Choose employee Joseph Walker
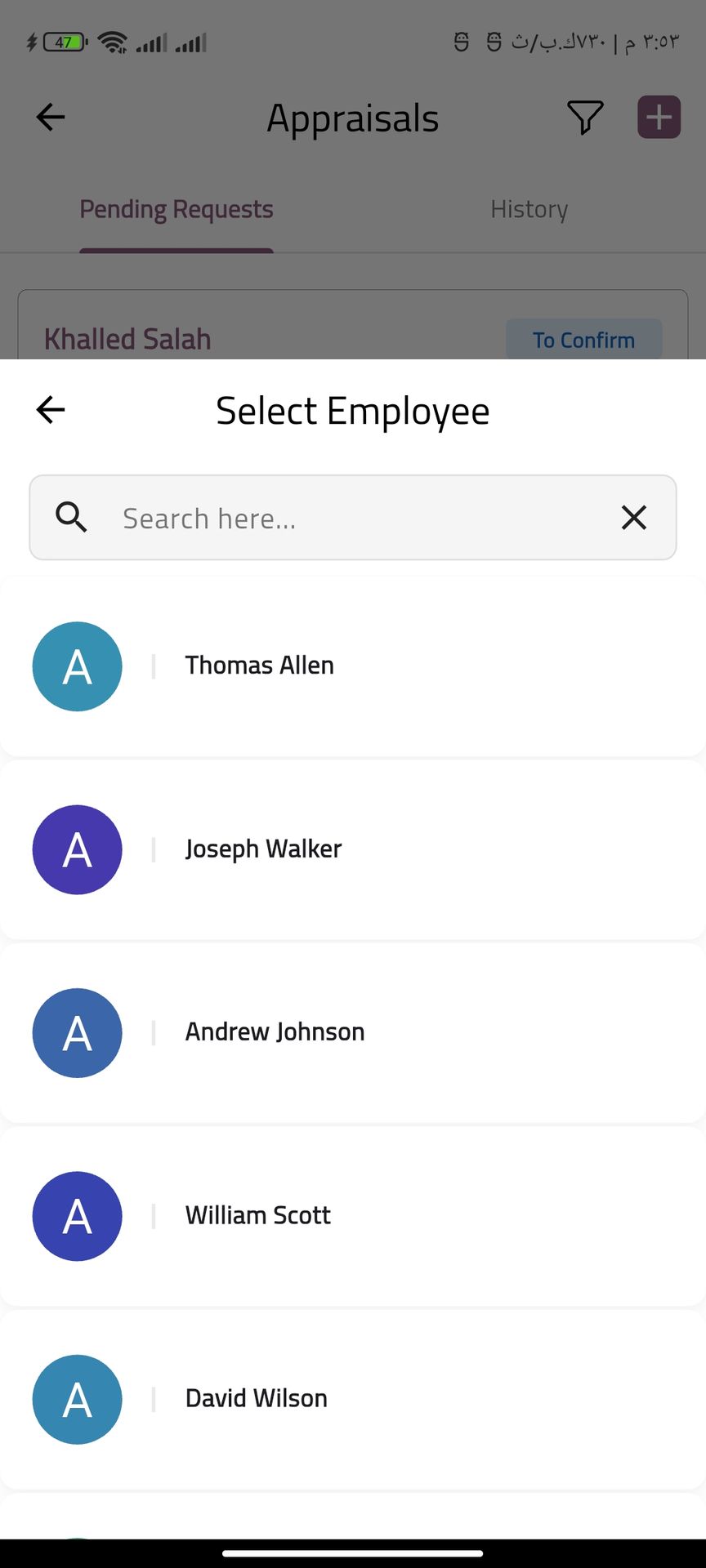Image resolution: width=706 pixels, height=1568 pixels. [263, 849]
